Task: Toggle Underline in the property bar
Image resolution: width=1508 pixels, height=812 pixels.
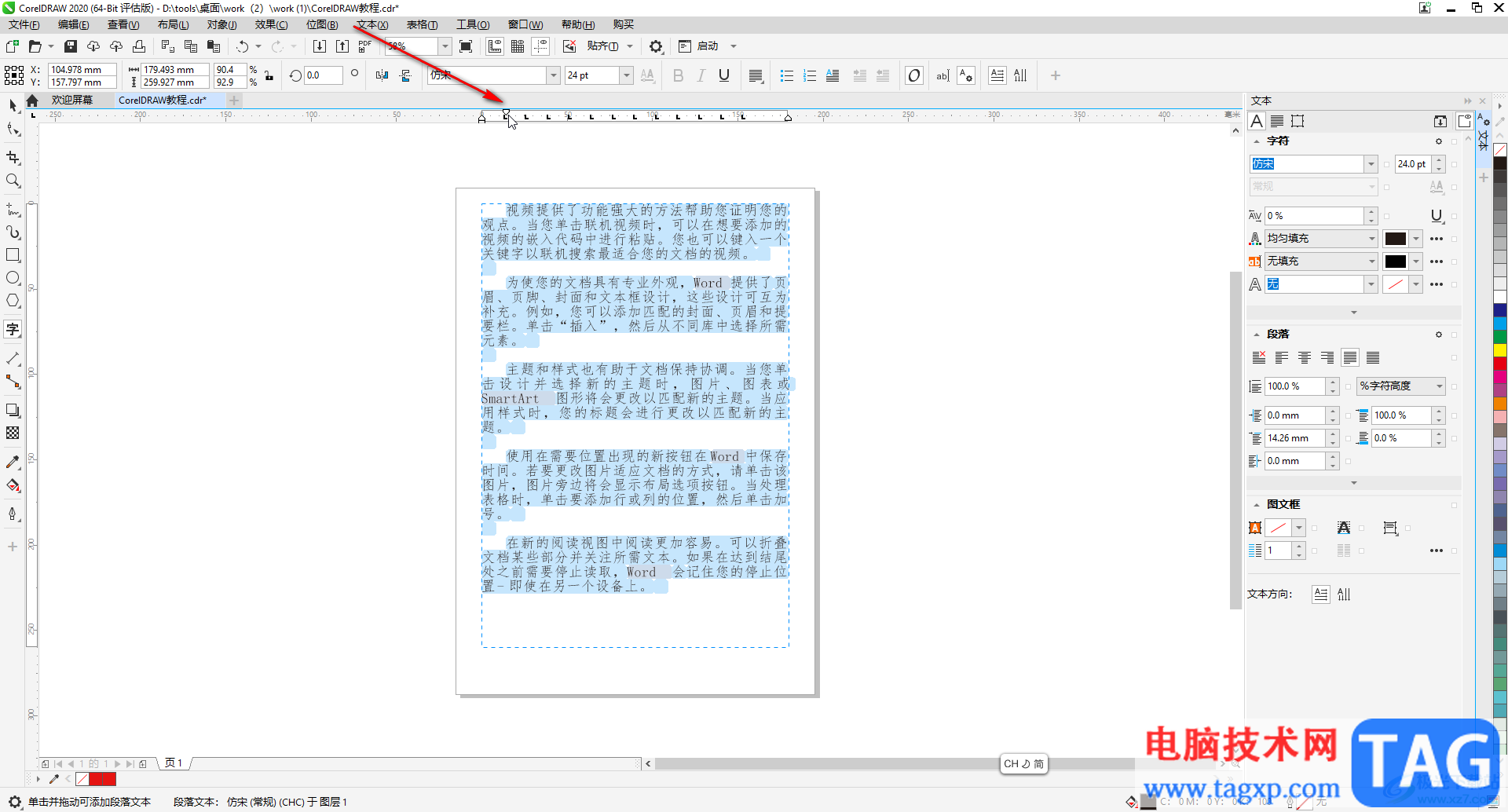Action: [x=724, y=75]
